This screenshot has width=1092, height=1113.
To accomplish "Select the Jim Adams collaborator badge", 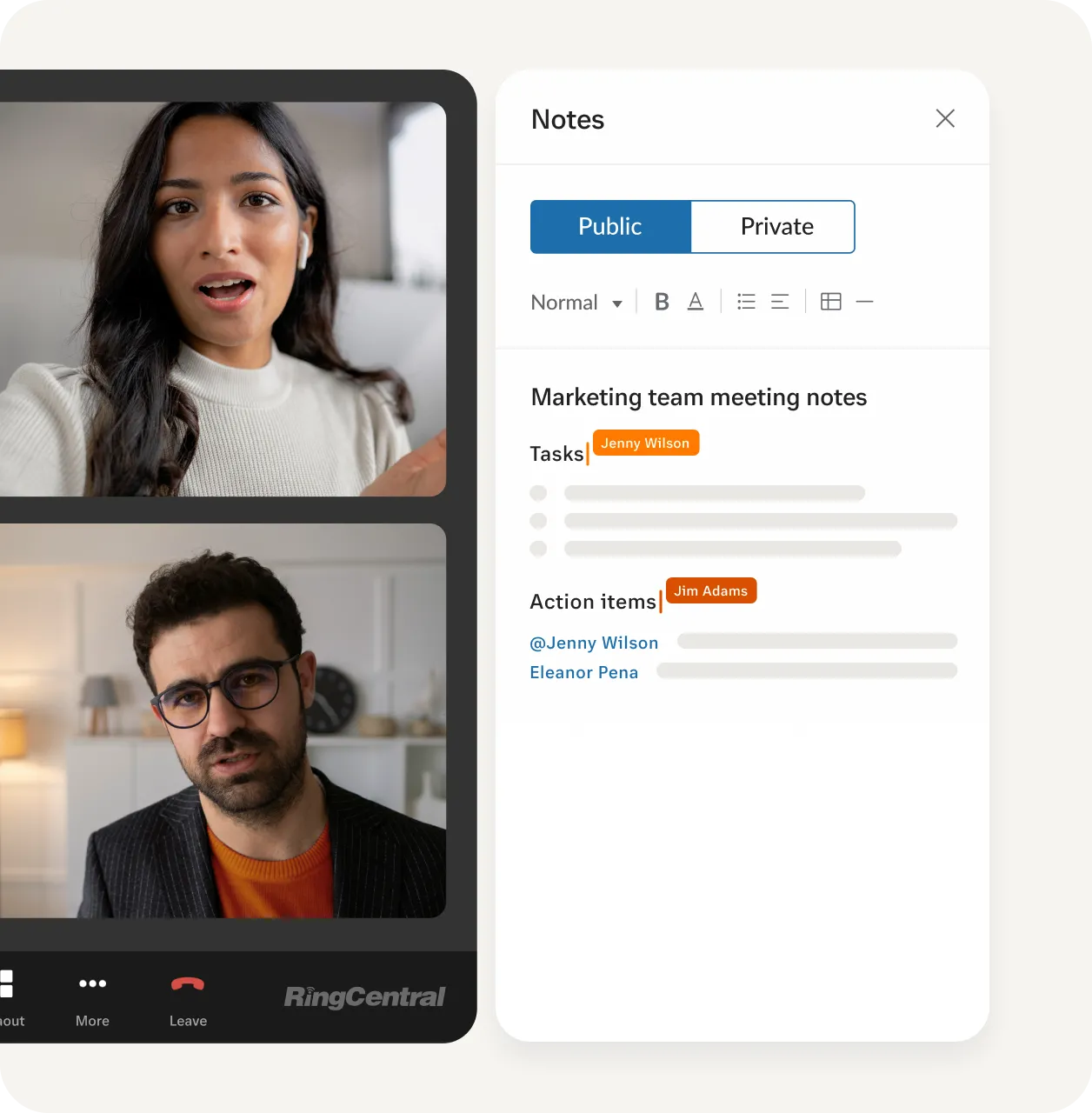I will click(710, 590).
